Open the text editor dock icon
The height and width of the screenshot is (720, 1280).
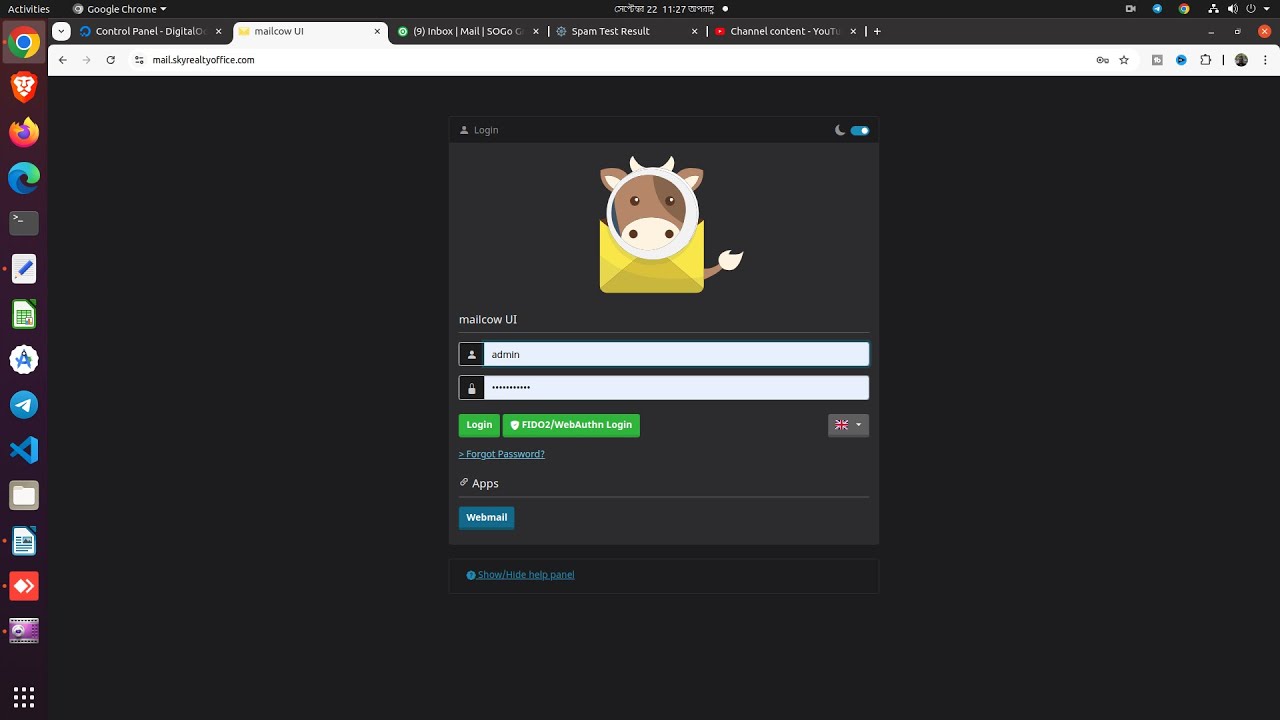tap(24, 268)
